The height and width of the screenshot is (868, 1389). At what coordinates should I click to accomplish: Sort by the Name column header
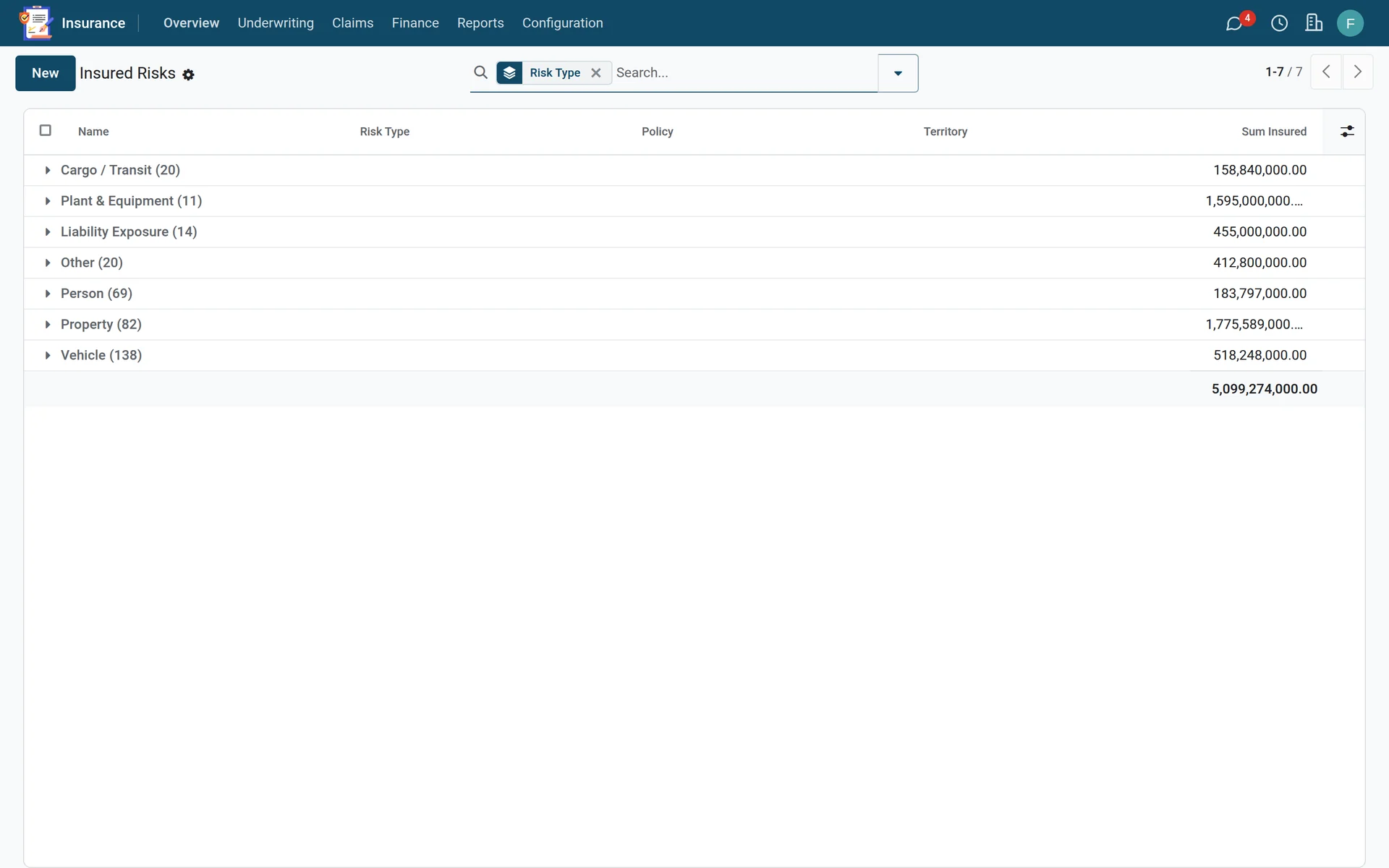93,132
